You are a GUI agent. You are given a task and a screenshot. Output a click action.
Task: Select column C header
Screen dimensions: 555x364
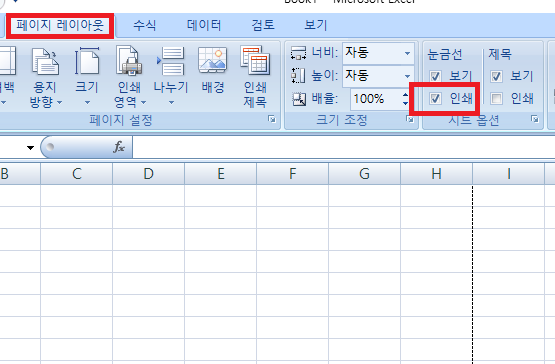point(76,174)
